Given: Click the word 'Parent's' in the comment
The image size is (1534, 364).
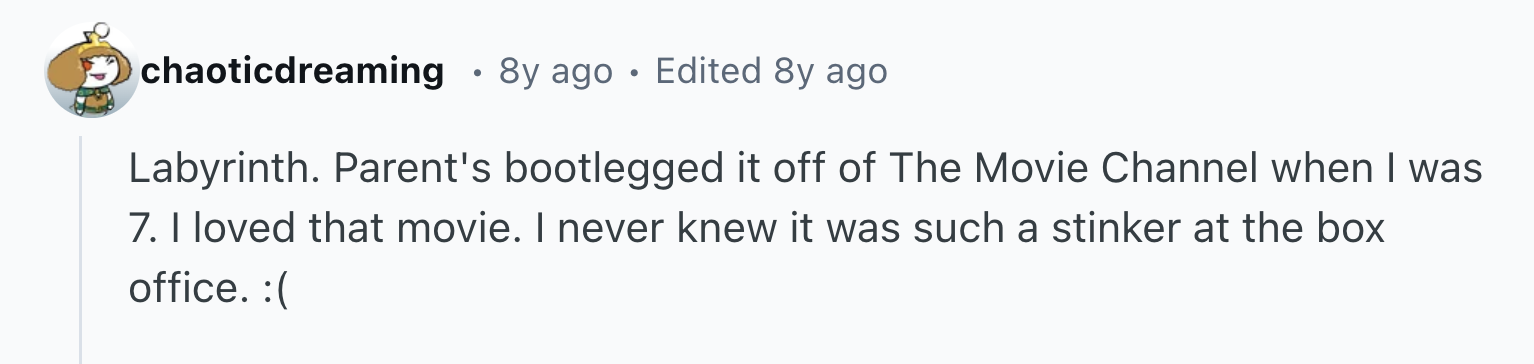Looking at the screenshot, I should [414, 169].
